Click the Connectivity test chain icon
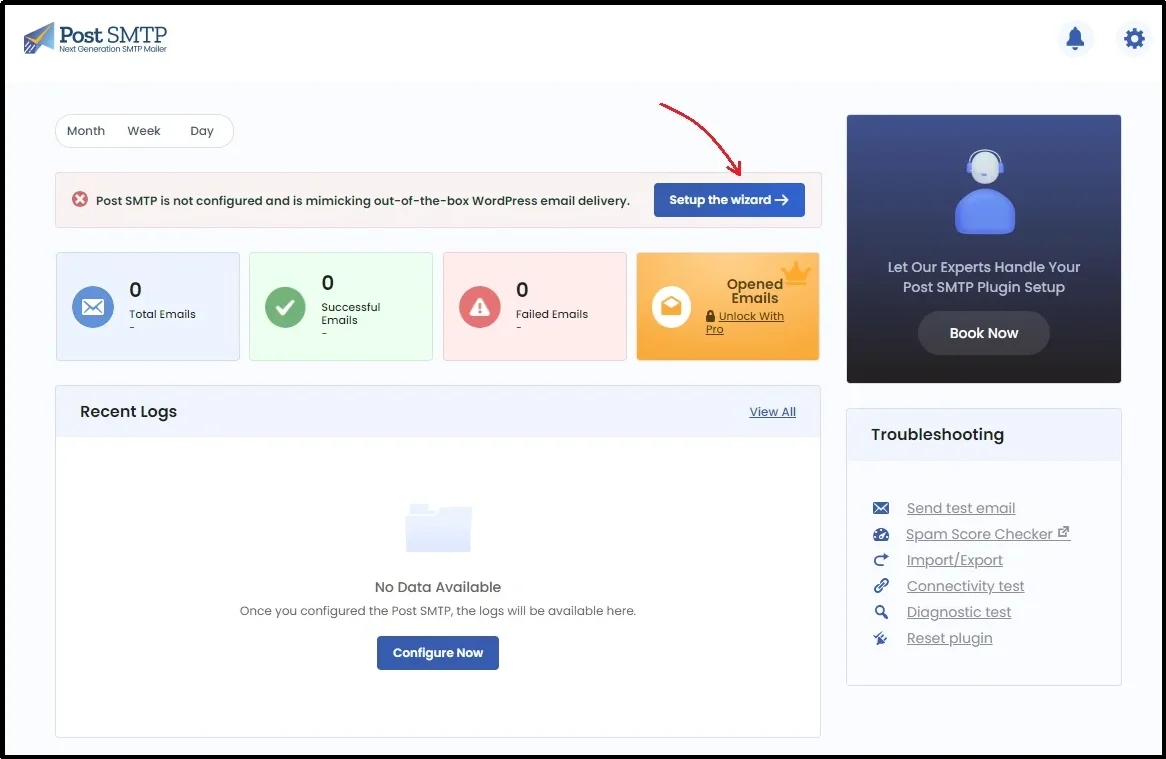Screen dimensions: 1166x759 click(x=880, y=586)
